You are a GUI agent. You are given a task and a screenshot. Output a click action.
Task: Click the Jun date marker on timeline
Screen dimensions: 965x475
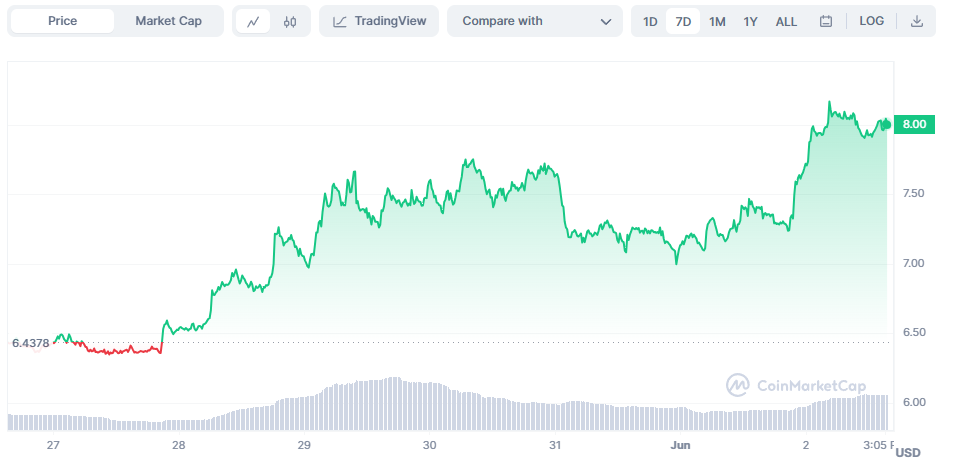pos(680,444)
